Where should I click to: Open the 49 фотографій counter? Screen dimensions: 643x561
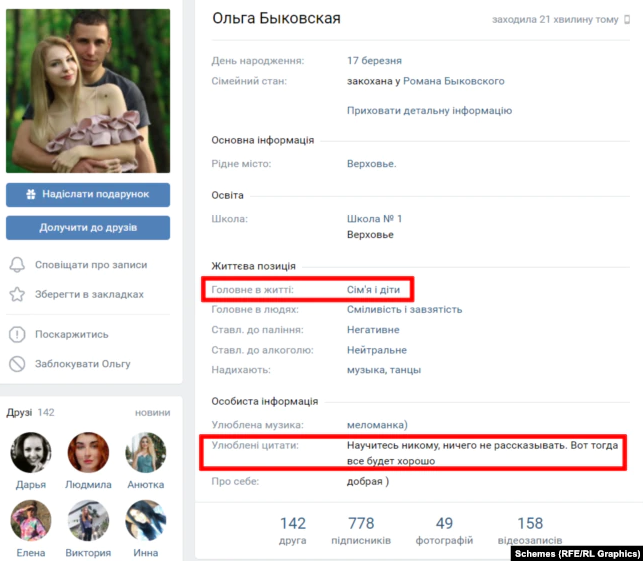tap(444, 530)
